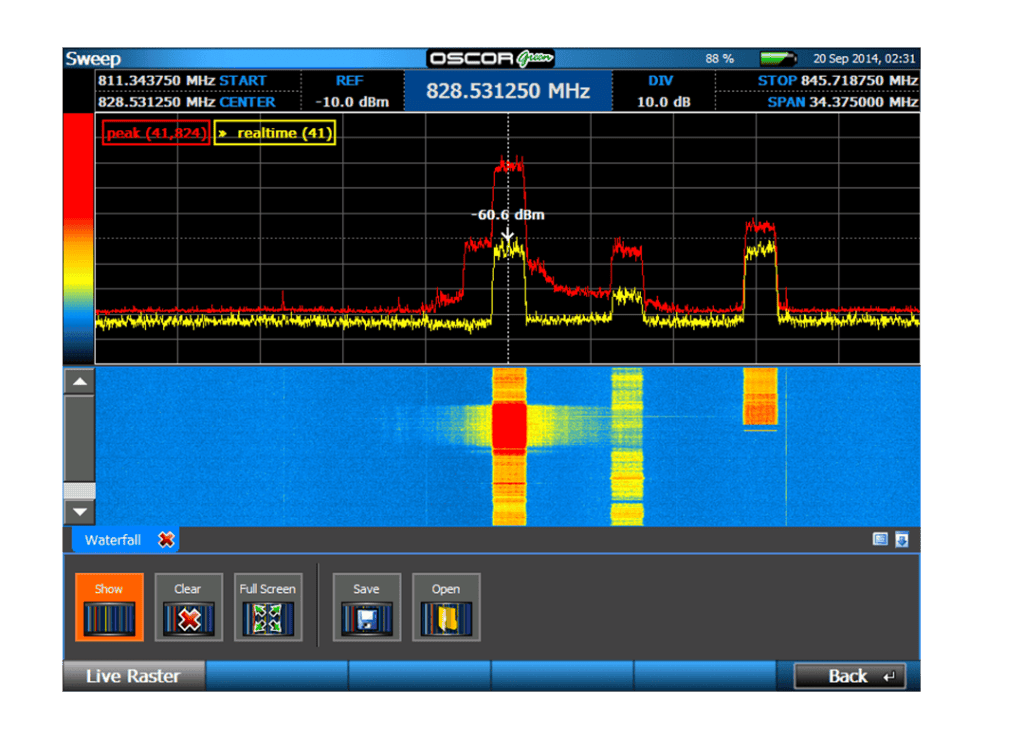Click the waterfall scrollbar up arrow
Viewport: 1024px width, 740px height.
80,380
